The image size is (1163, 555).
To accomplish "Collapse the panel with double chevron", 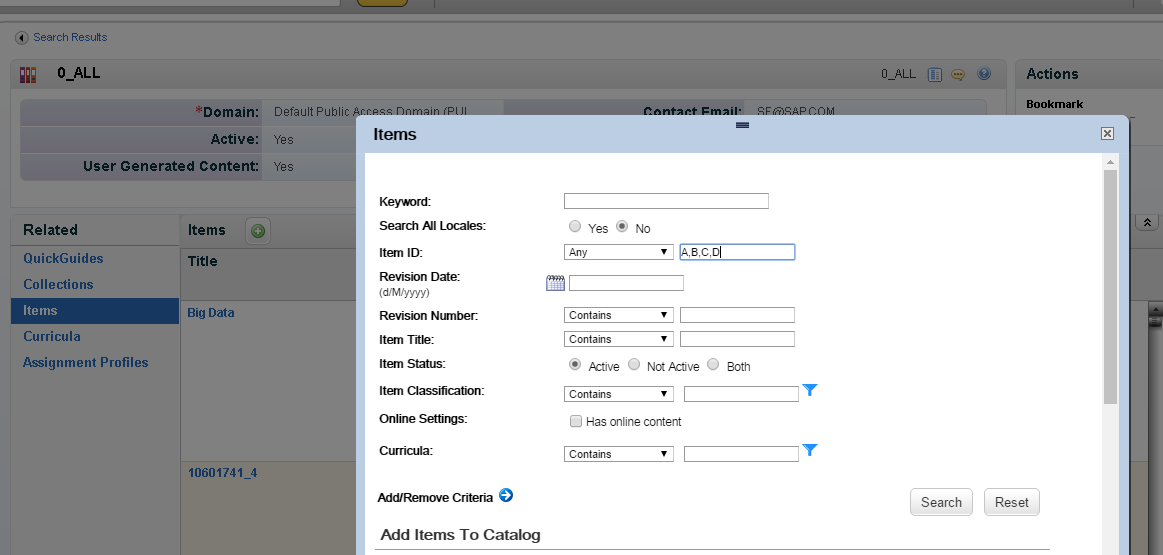I will (1147, 223).
